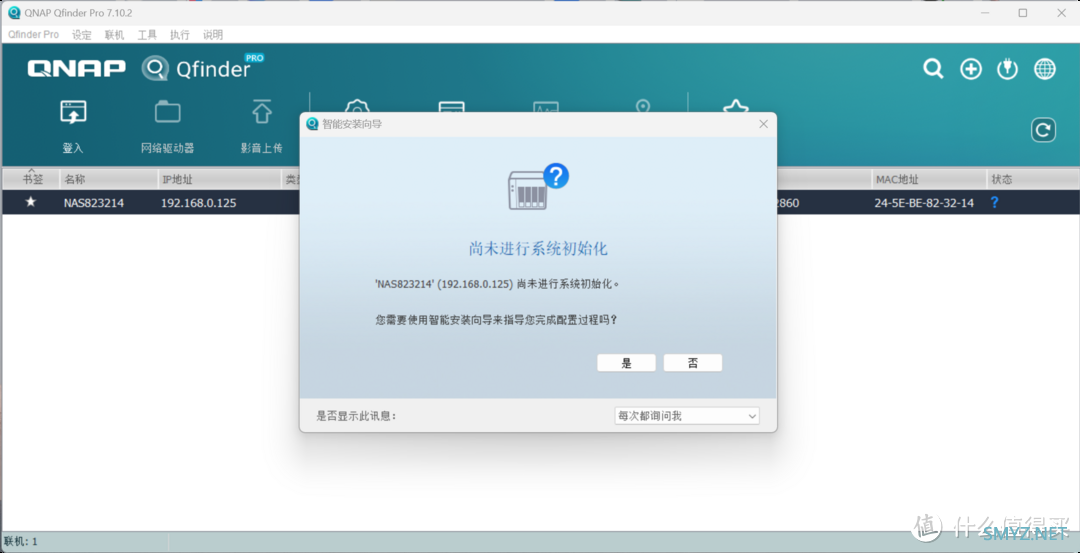Click the Qfinder Pro logo
The width and height of the screenshot is (1080, 553).
[203, 67]
